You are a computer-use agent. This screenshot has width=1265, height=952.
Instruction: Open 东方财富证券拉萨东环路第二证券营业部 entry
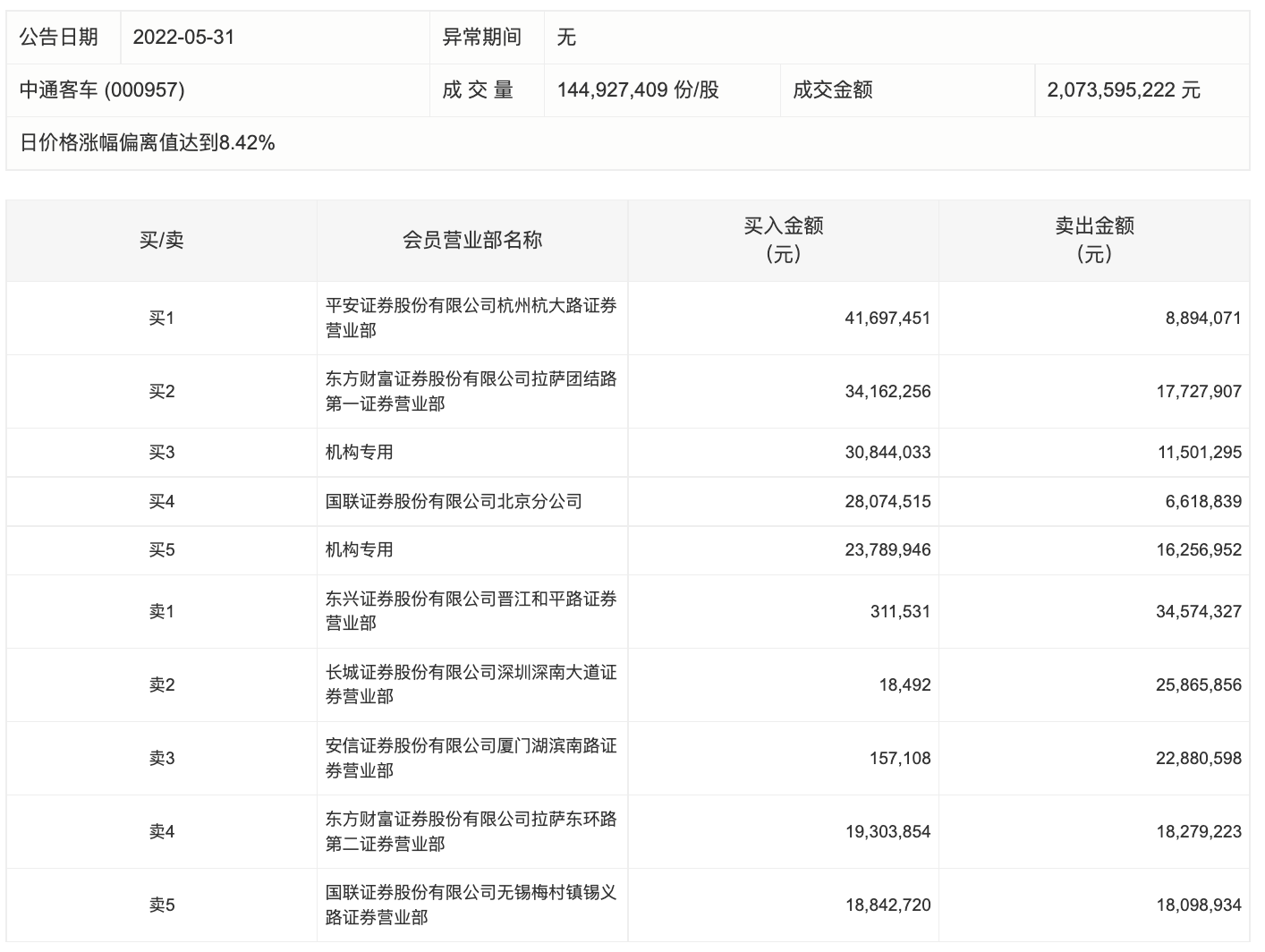tap(471, 831)
